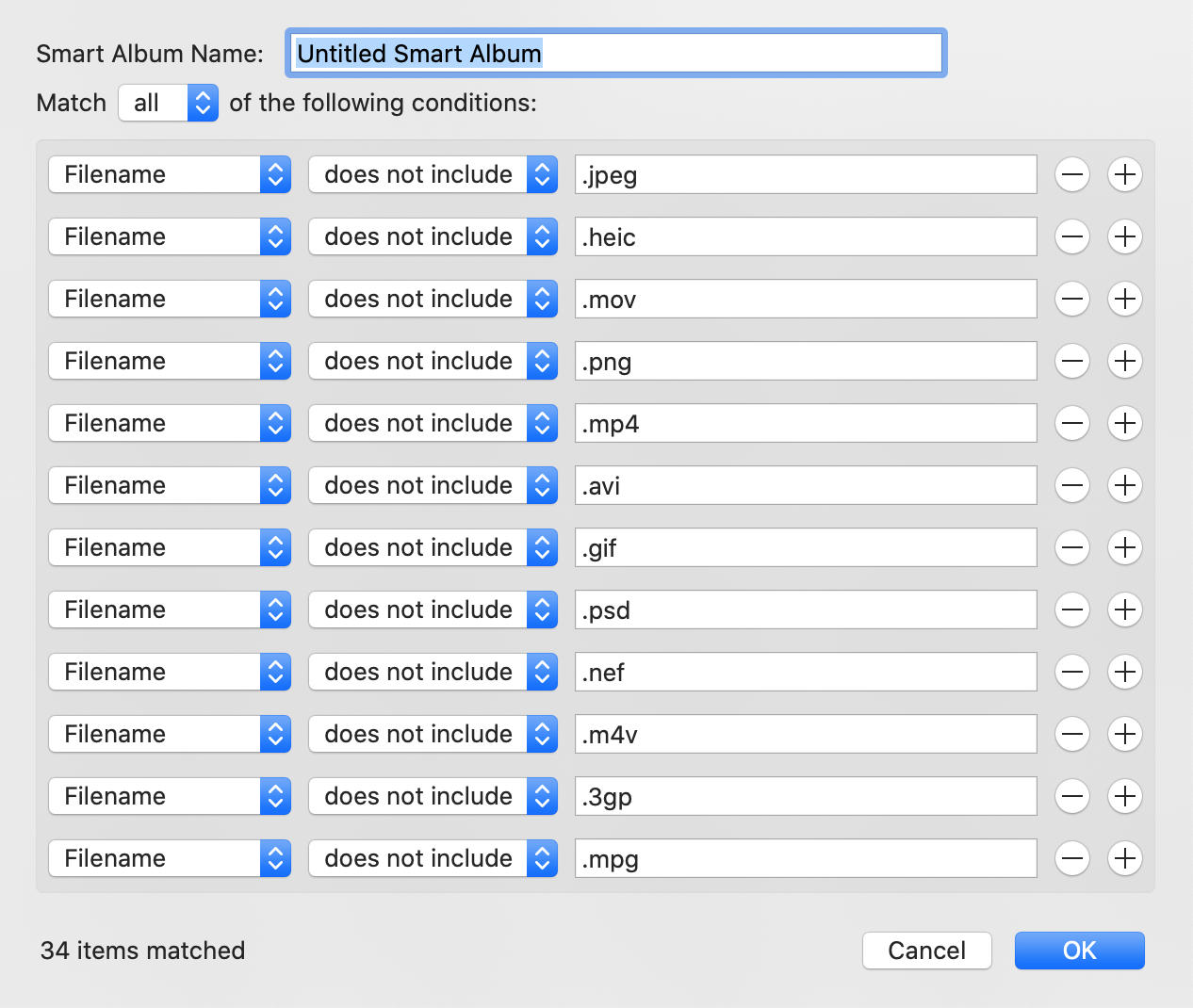Delete the .mp4 filename condition
1193x1008 pixels.
1072,423
